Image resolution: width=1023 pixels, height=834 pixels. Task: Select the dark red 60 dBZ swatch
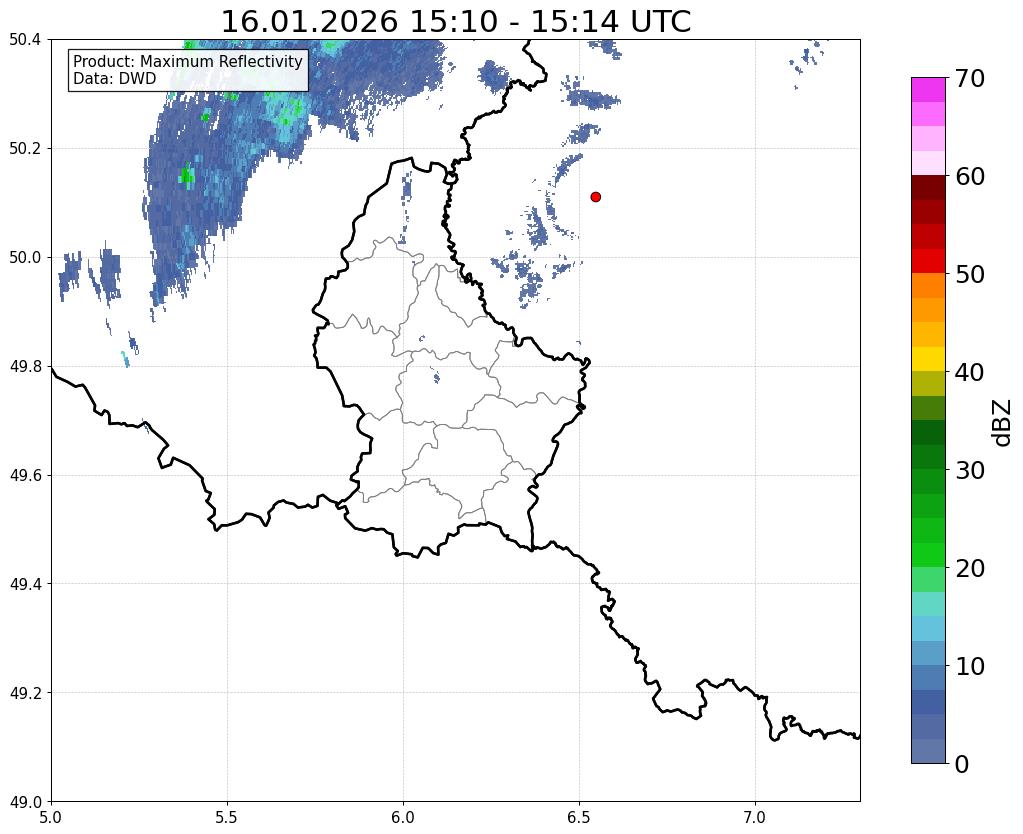pos(928,187)
